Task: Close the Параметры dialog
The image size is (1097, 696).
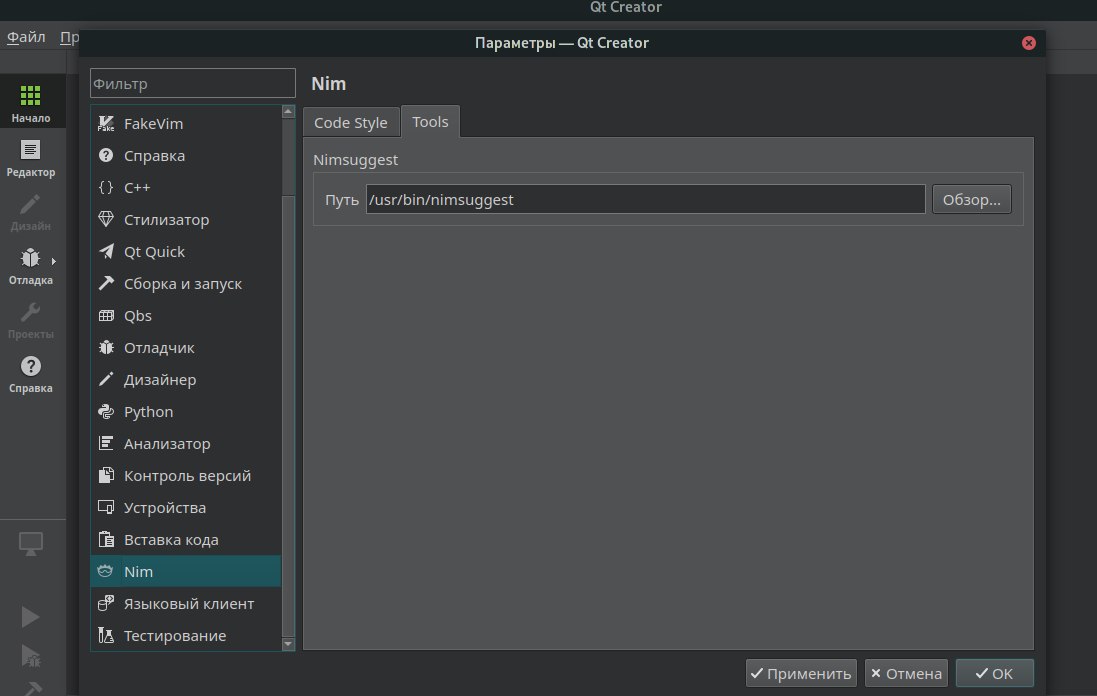Action: pyautogui.click(x=1028, y=43)
